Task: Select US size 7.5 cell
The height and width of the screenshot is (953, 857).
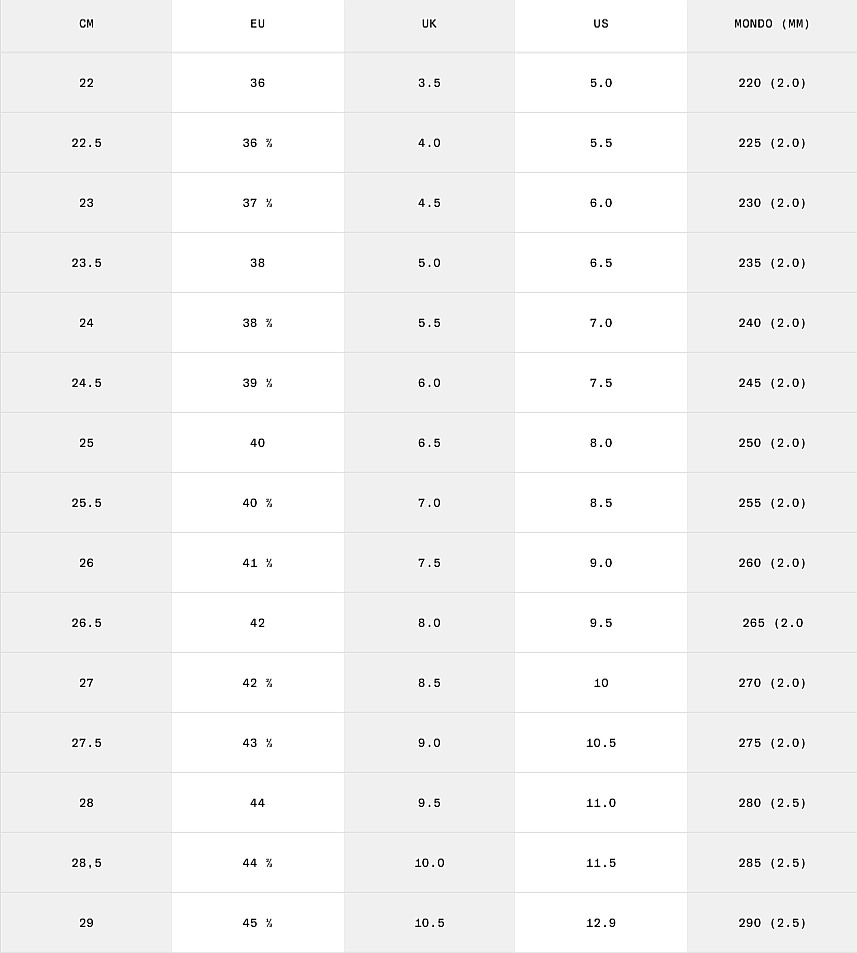Action: (x=601, y=383)
